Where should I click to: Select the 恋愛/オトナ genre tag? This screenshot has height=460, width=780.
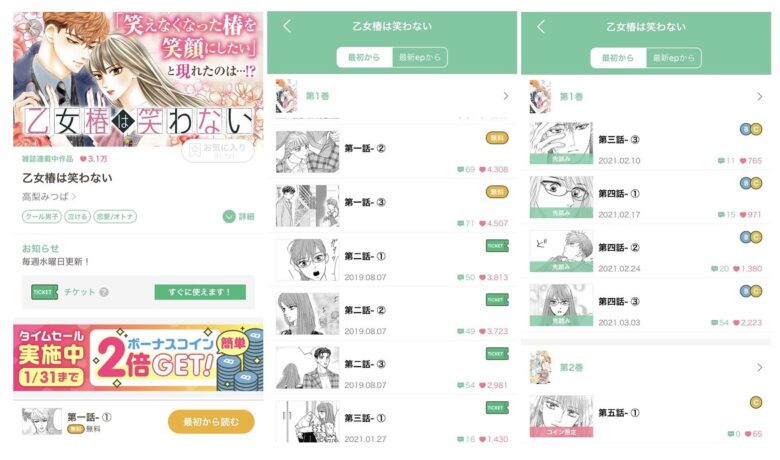tap(115, 216)
